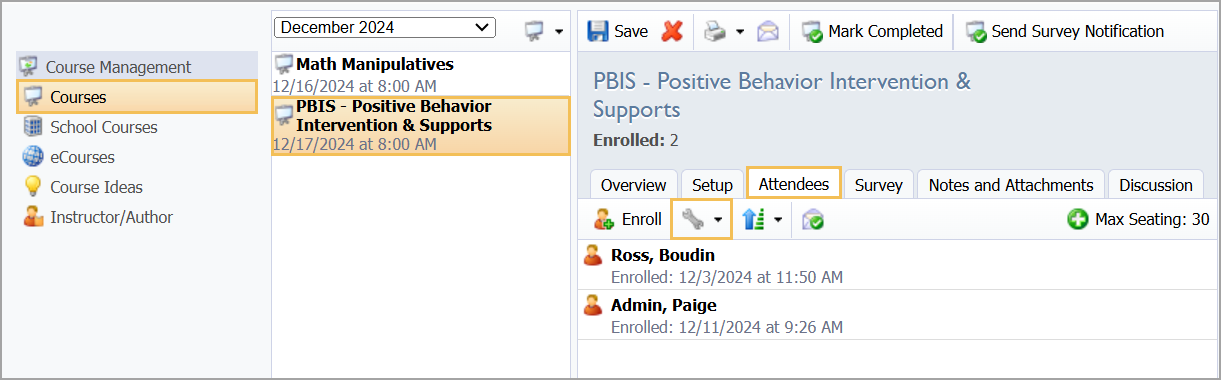
Task: Select Courses in the sidebar
Action: pos(137,97)
